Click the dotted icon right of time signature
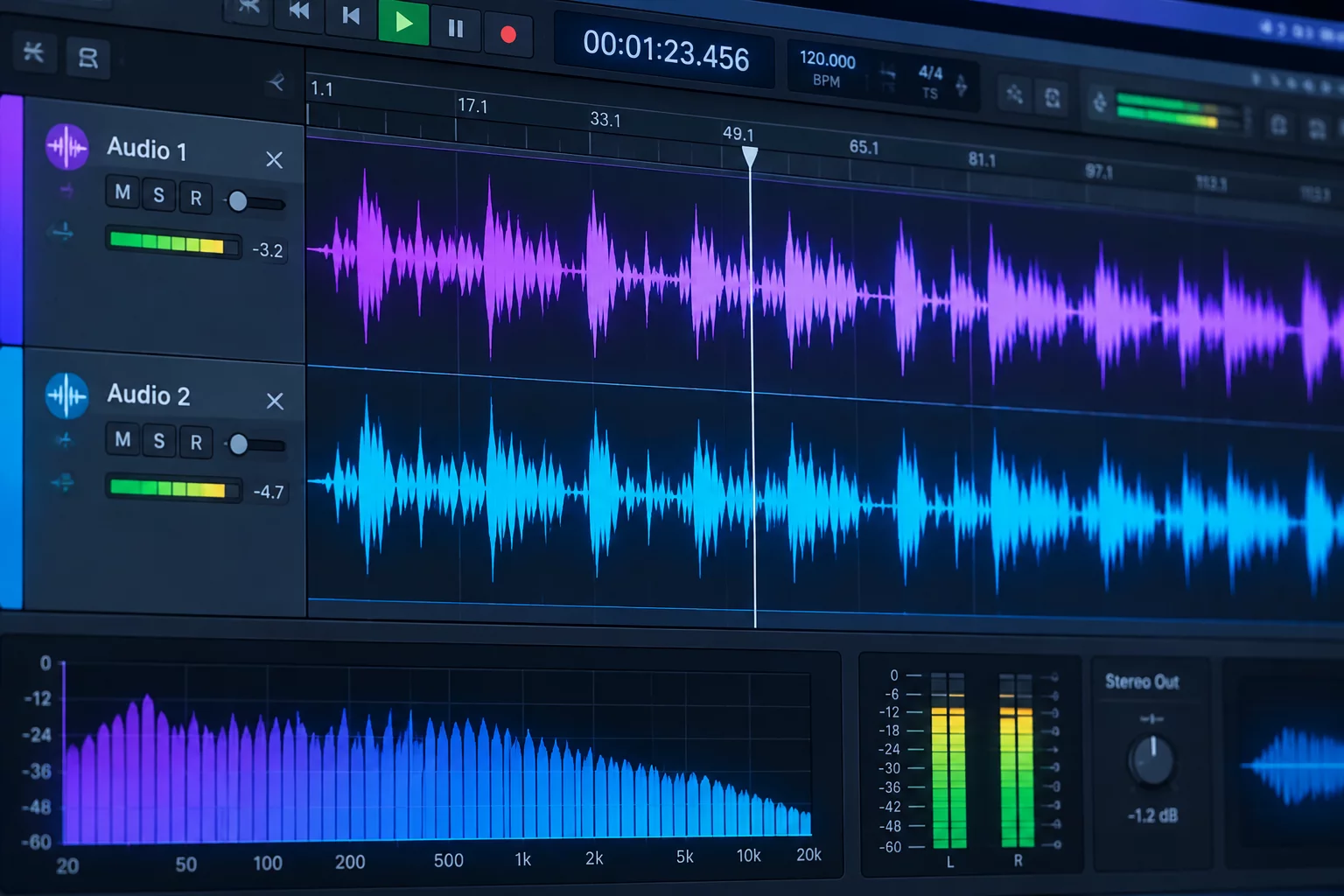Viewport: 1344px width, 896px height. pos(1014,93)
